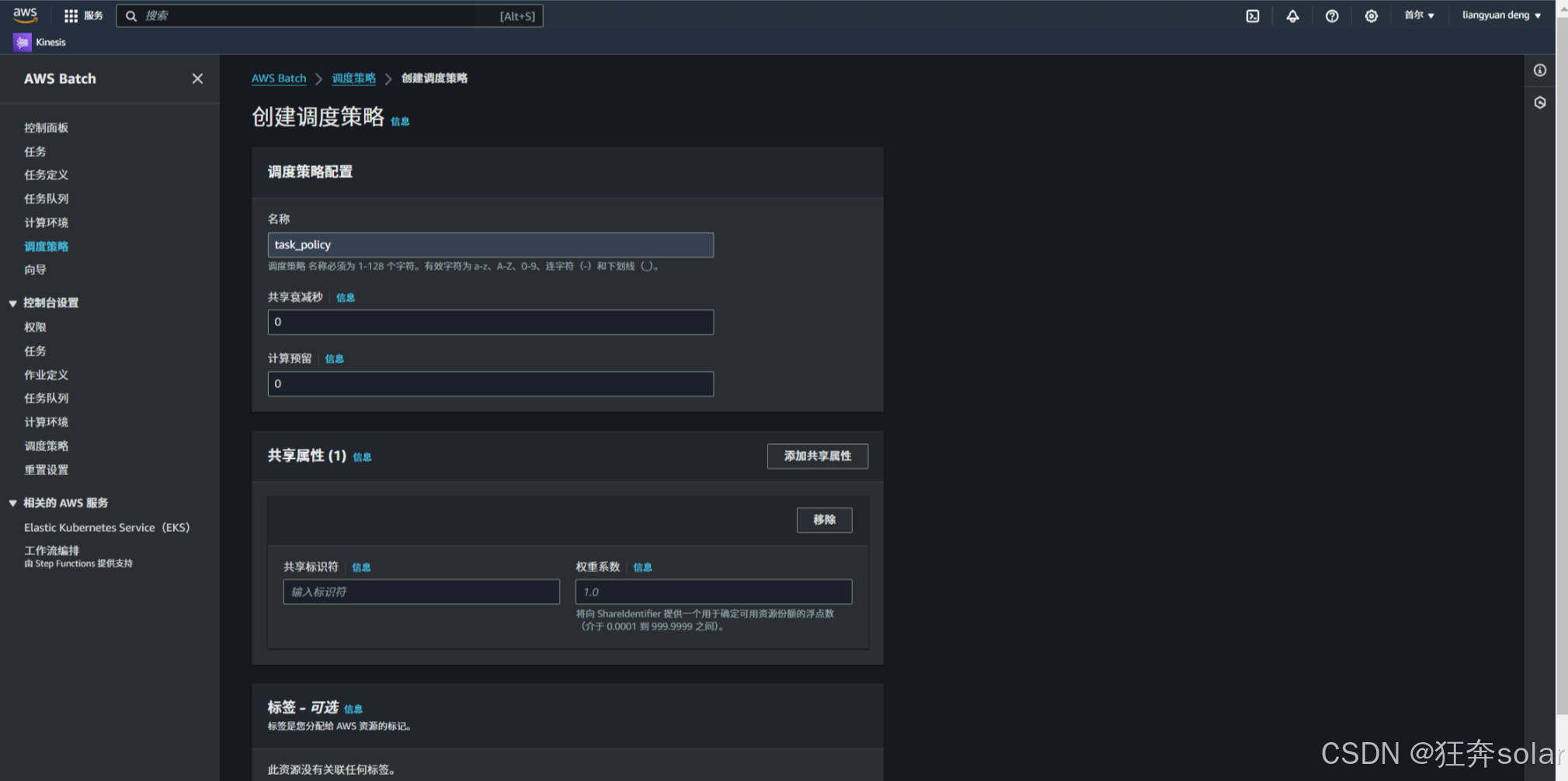Screen dimensions: 1568x781
Task: Click 移除 button for share attribute
Action: (824, 519)
